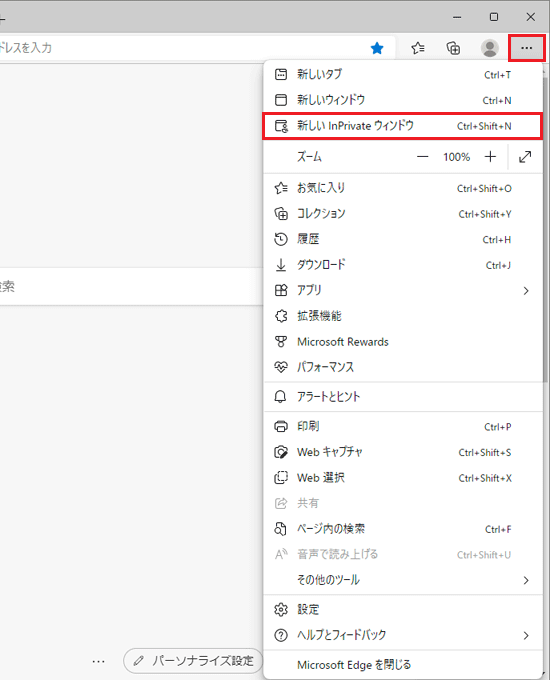Click the bell icon beside アラートとヒント
The image size is (550, 680).
click(x=281, y=397)
